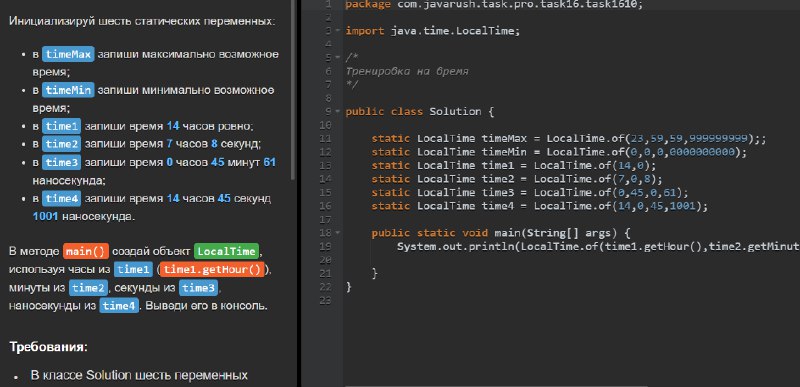Click the blue number 1001 in the description
This screenshot has height=387, width=800.
click(x=45, y=216)
